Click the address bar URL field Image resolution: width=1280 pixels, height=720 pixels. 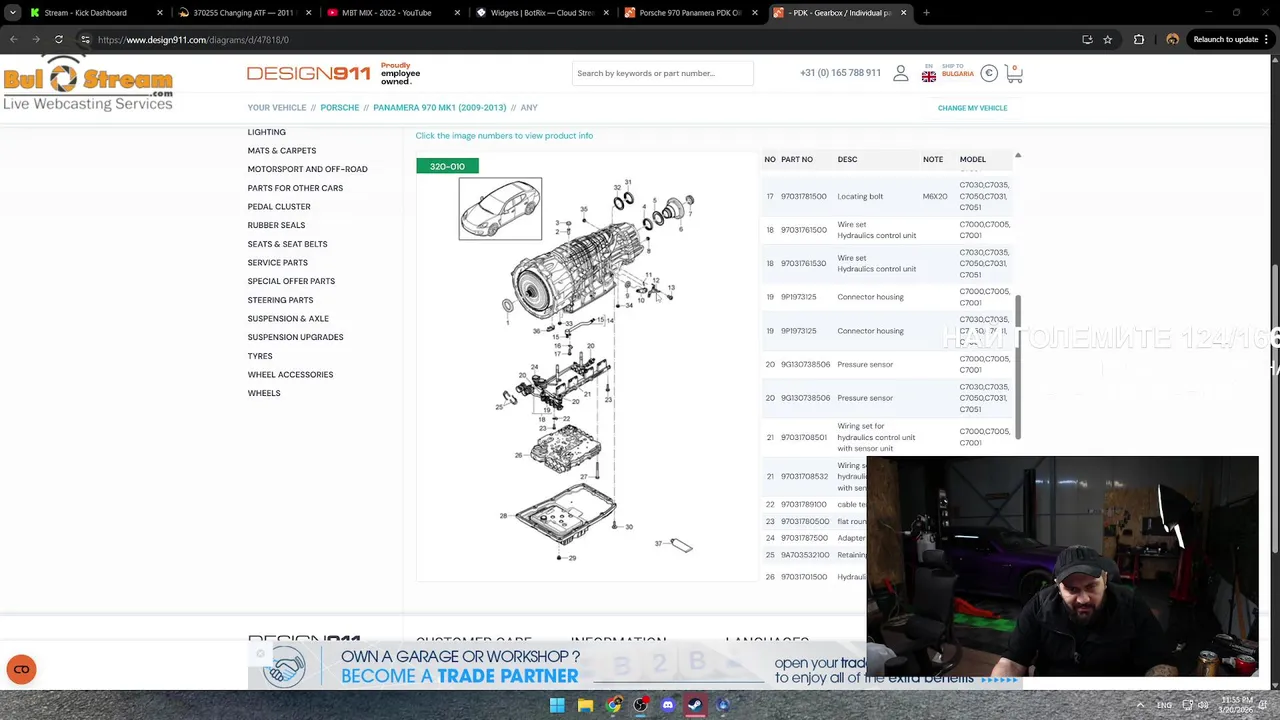pyautogui.click(x=580, y=39)
